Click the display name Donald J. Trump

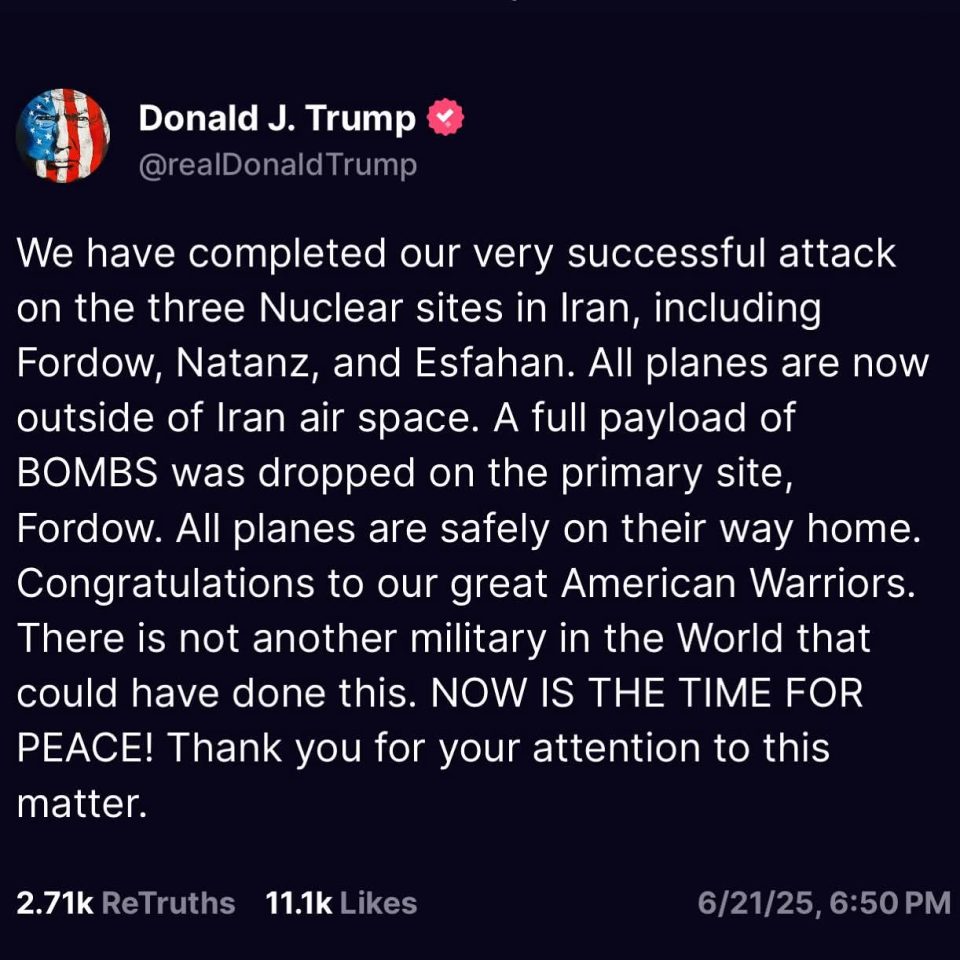click(x=277, y=117)
